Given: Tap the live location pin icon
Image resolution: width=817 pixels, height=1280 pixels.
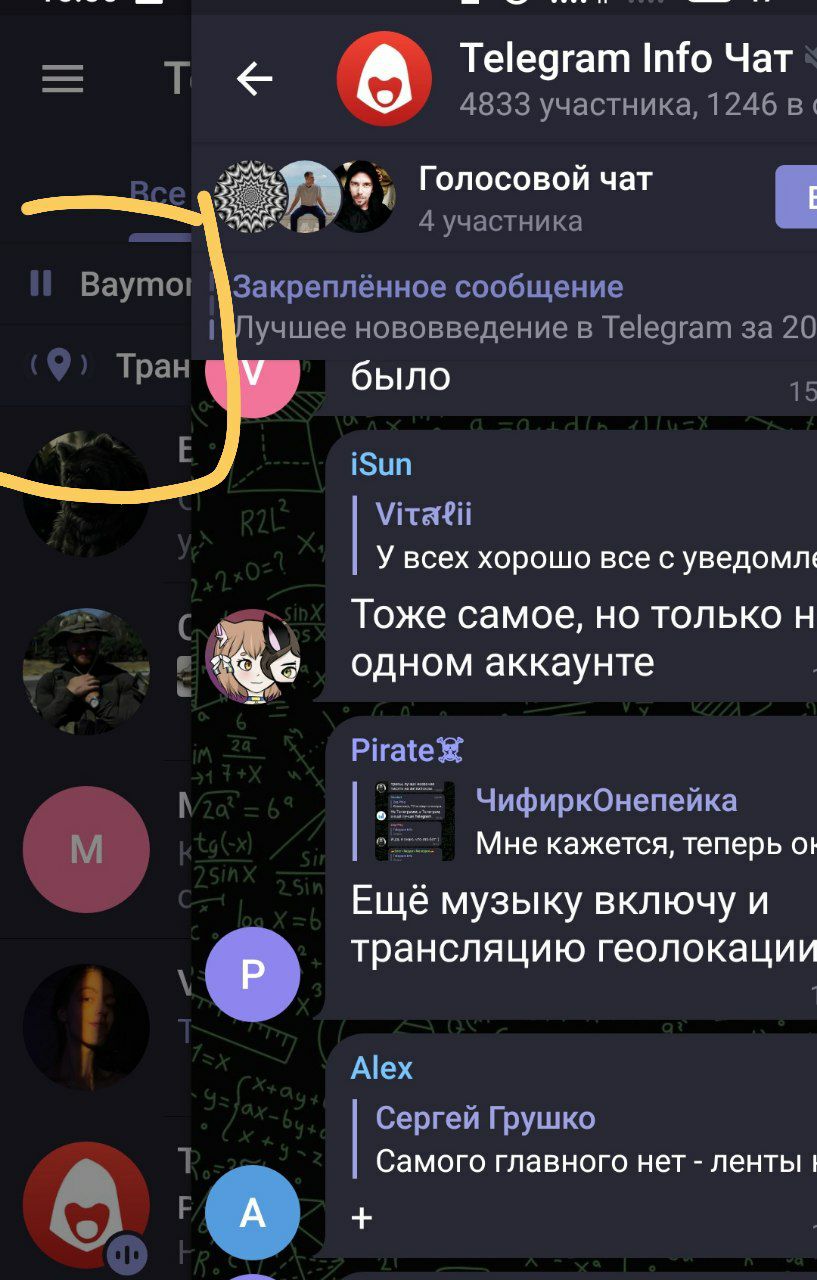Looking at the screenshot, I should coord(59,365).
